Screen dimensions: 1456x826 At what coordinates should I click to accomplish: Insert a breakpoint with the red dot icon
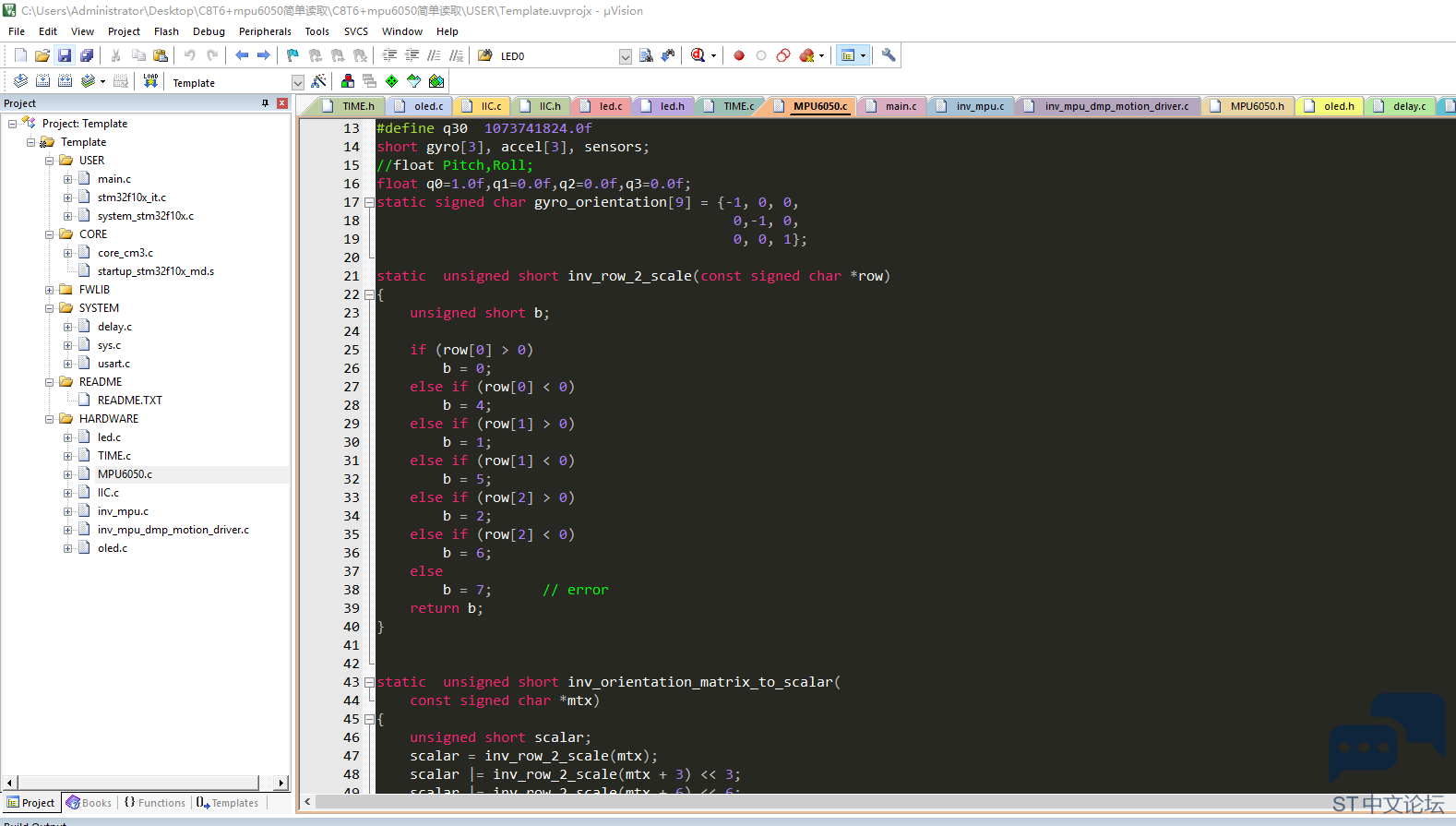point(739,55)
